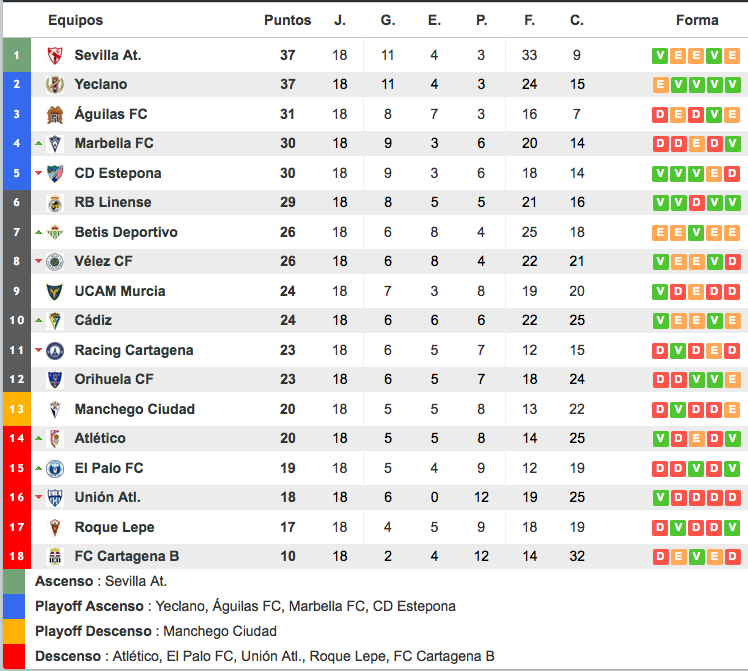Sort table by Puntos column header
Screen dimensions: 748x671
[x=287, y=20]
